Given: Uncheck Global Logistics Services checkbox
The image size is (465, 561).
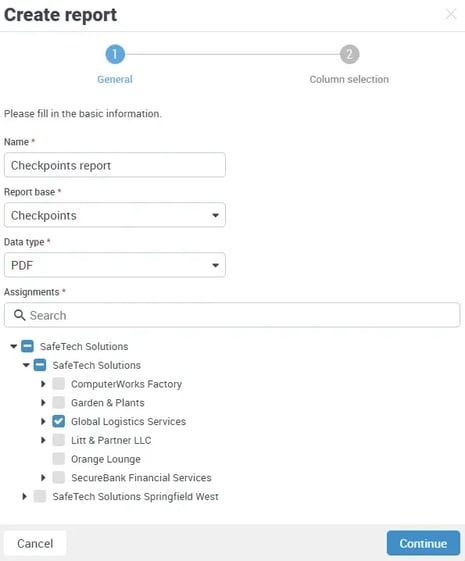Looking at the screenshot, I should click(59, 421).
